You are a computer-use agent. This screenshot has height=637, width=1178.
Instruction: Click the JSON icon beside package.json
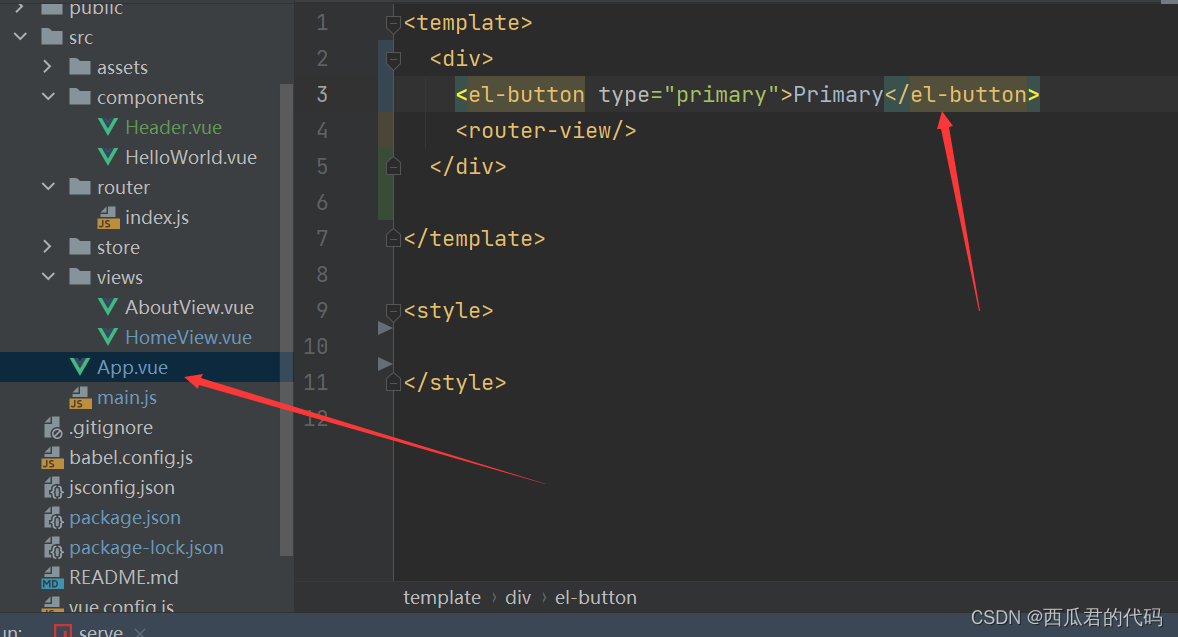coord(53,518)
